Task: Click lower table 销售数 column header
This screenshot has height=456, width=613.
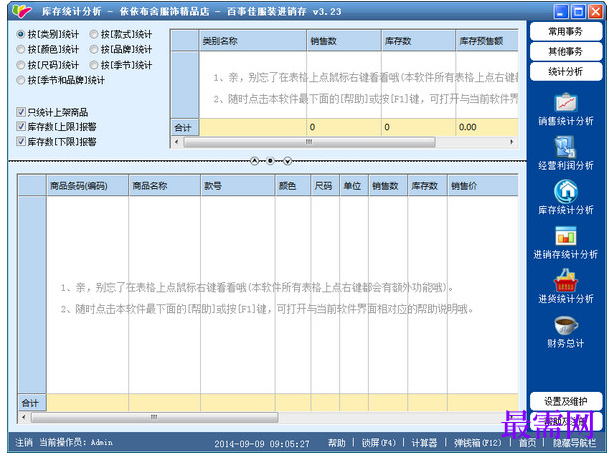Action: 388,186
